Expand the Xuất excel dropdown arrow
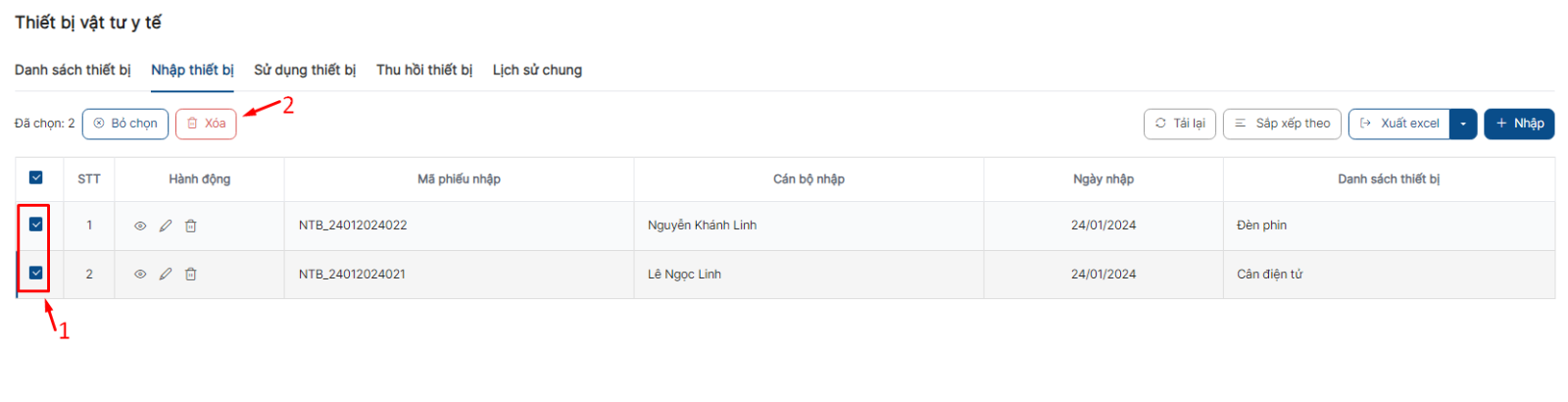The width and height of the screenshot is (1568, 402). [x=1463, y=124]
